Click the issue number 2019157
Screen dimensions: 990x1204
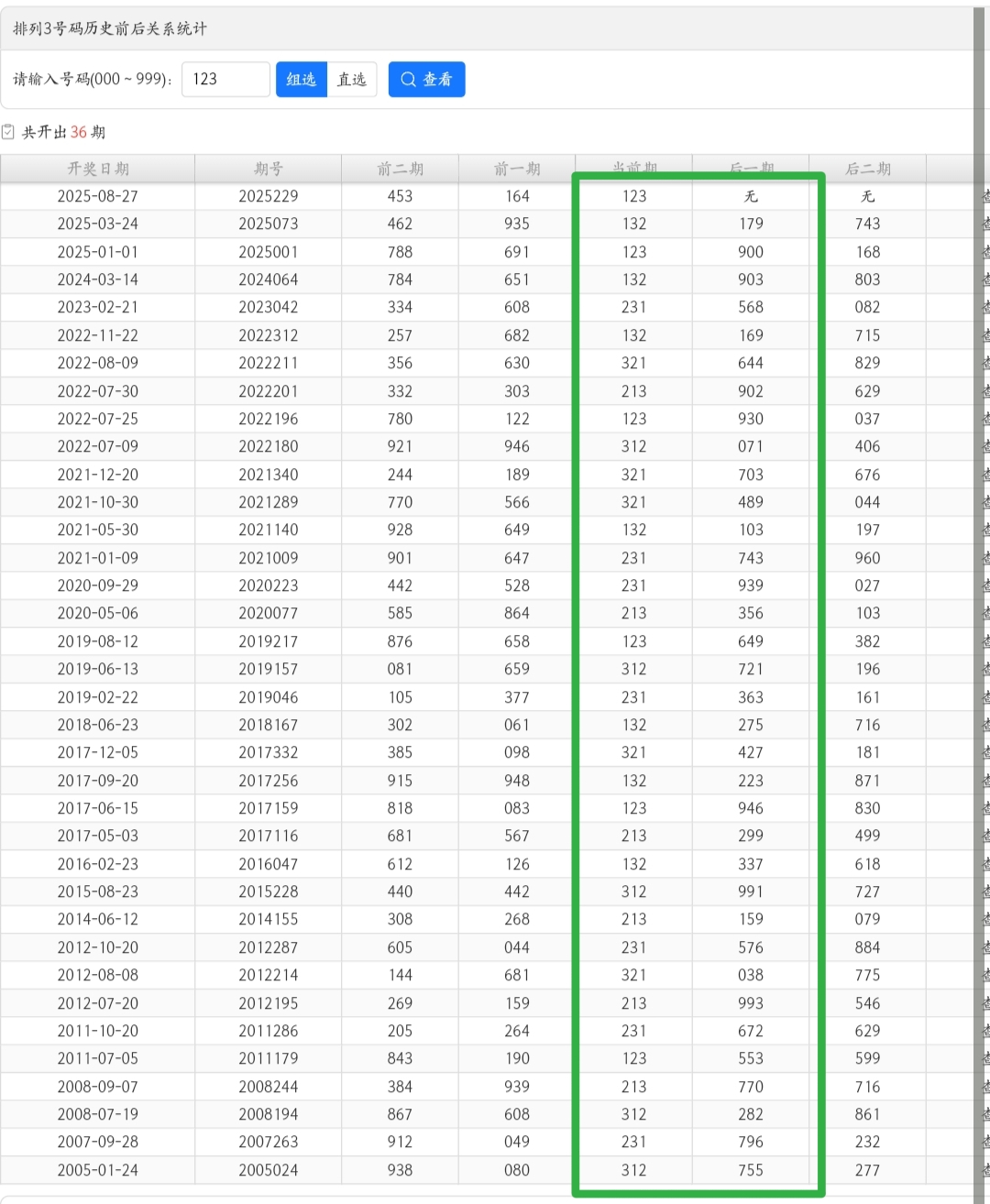[x=269, y=669]
